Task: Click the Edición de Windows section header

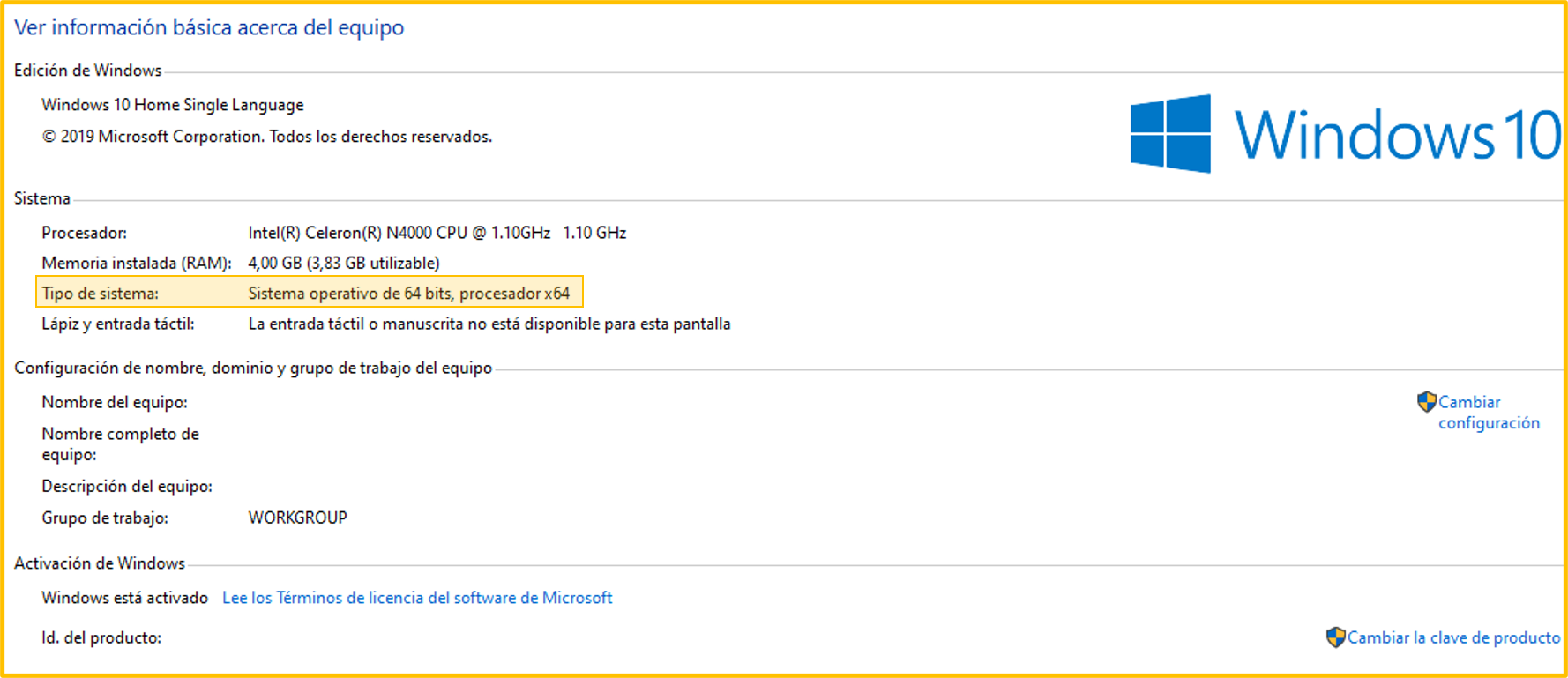Action: [87, 71]
